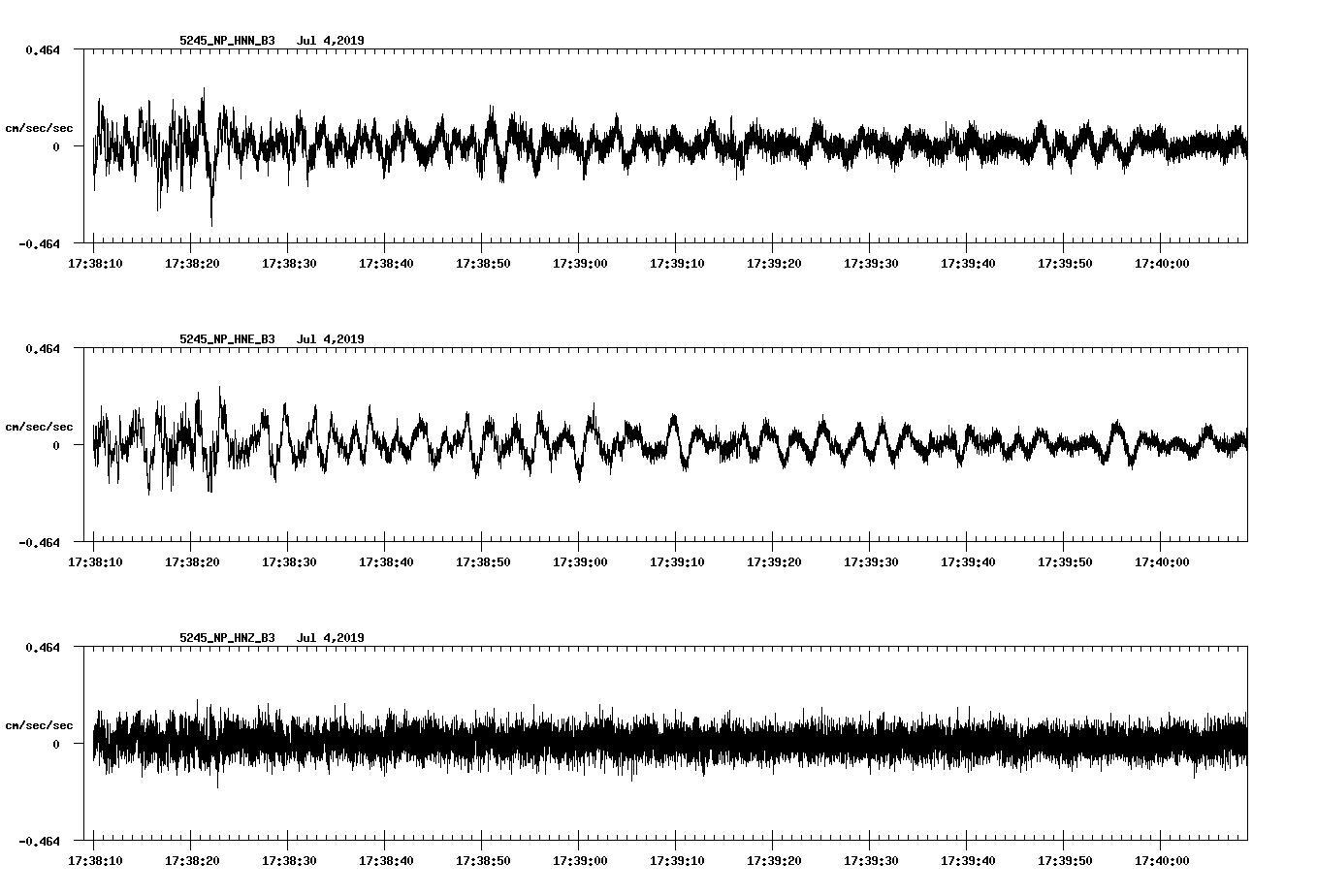1317x896 pixels.
Task: Click the cm/sec/sec unit label on HNN plot
Action: (x=39, y=128)
